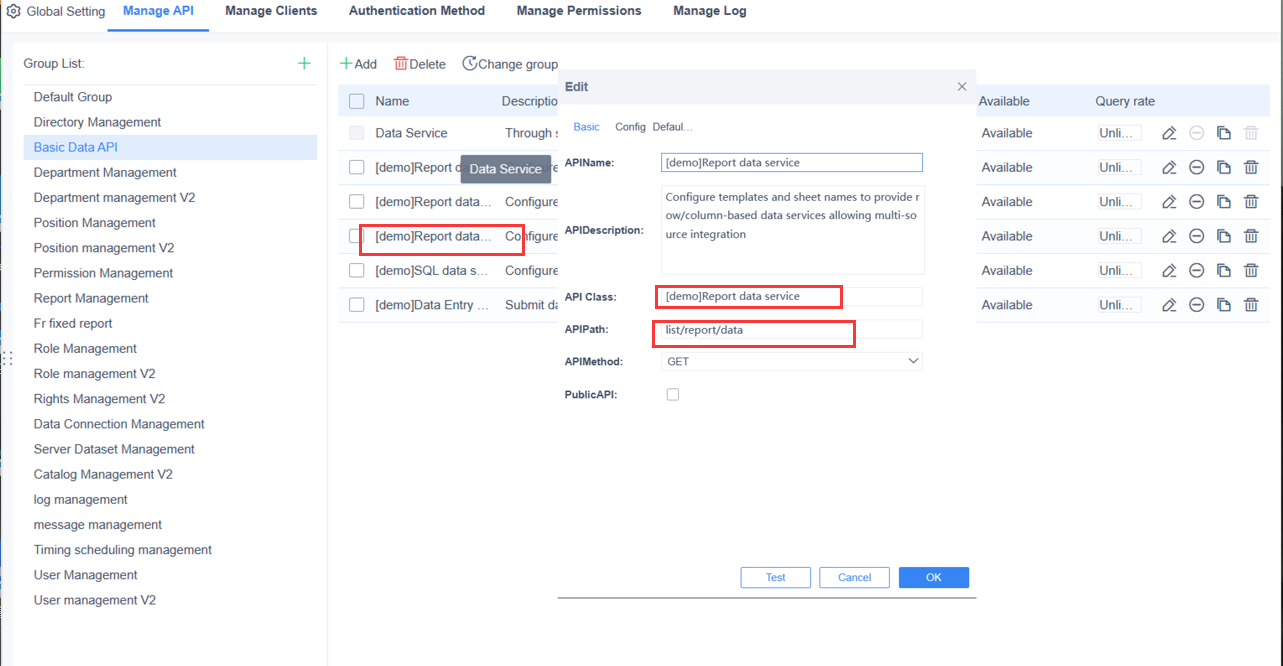Click the green plus icon to add a group

[304, 63]
